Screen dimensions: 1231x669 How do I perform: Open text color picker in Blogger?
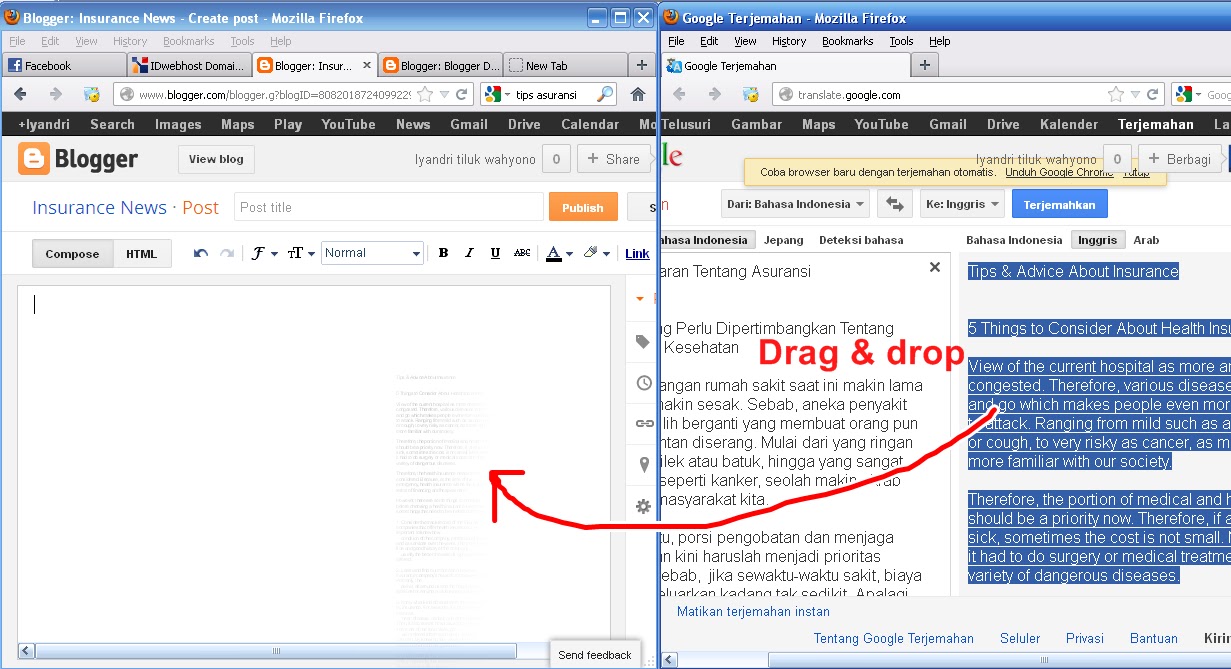point(559,253)
